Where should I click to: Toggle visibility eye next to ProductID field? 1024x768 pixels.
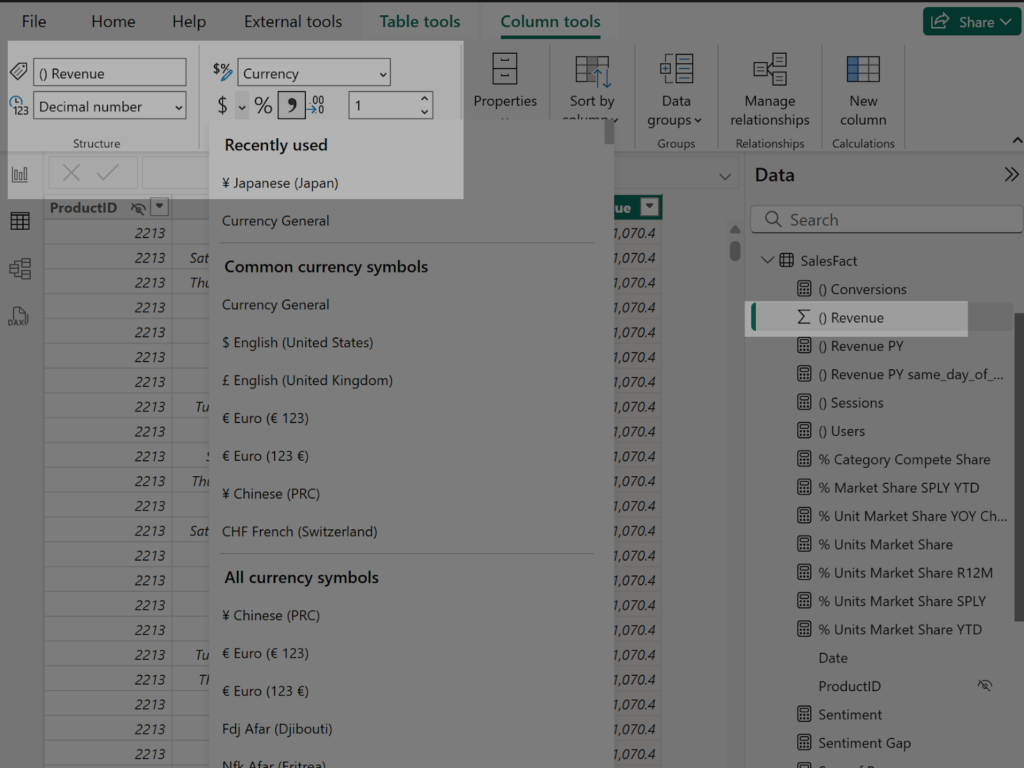point(985,686)
